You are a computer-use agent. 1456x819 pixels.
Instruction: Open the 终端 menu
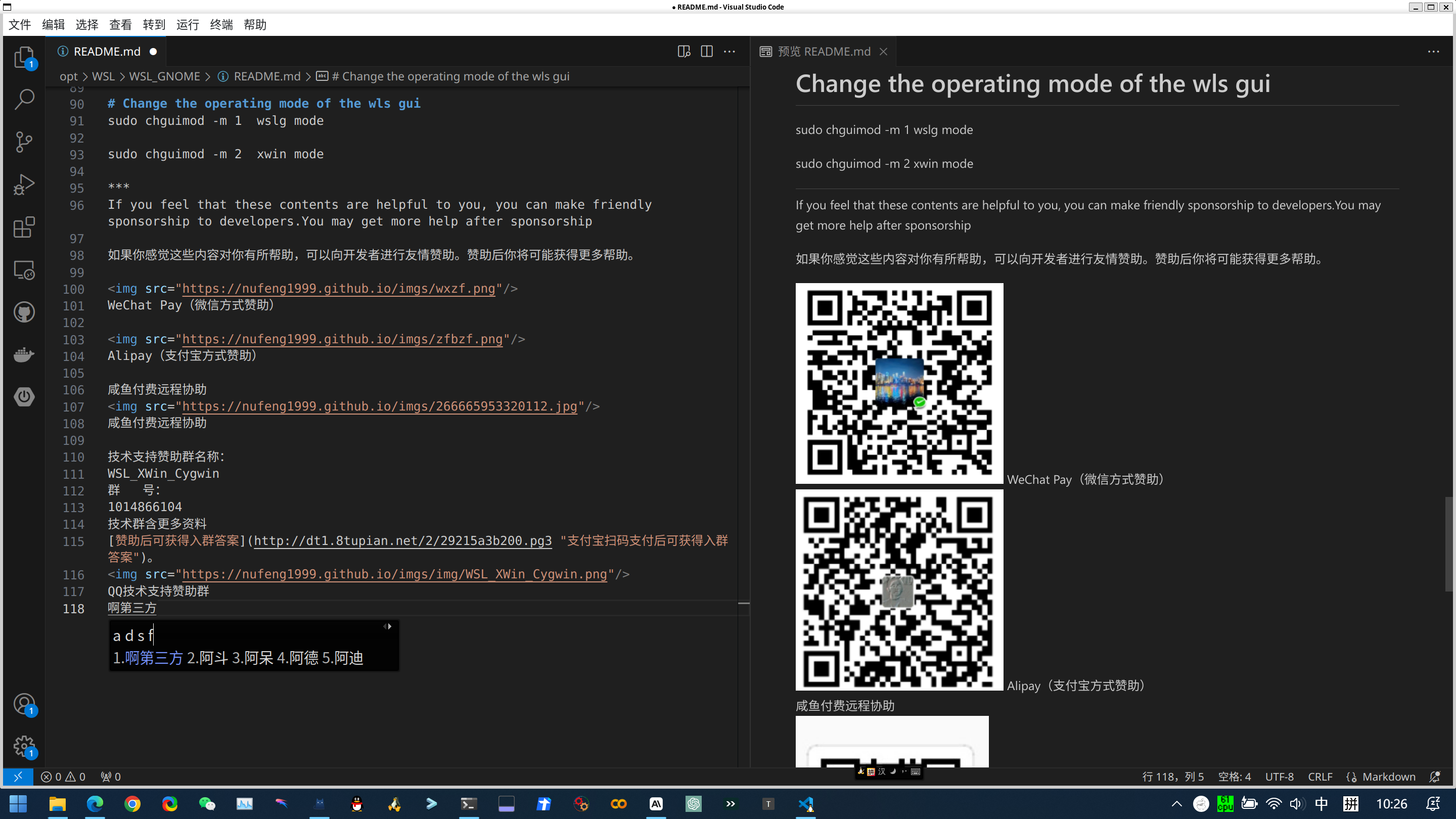221,24
